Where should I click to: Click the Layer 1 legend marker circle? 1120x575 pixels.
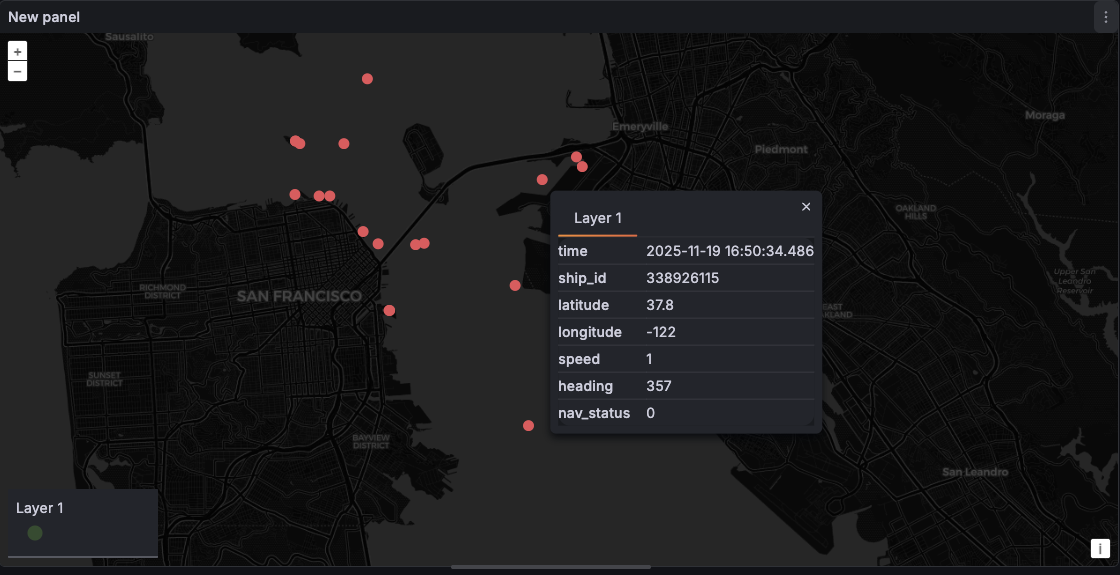34,533
